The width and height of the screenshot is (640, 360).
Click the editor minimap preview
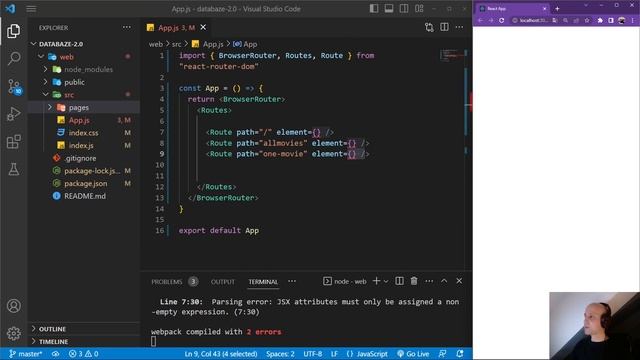[x=452, y=55]
